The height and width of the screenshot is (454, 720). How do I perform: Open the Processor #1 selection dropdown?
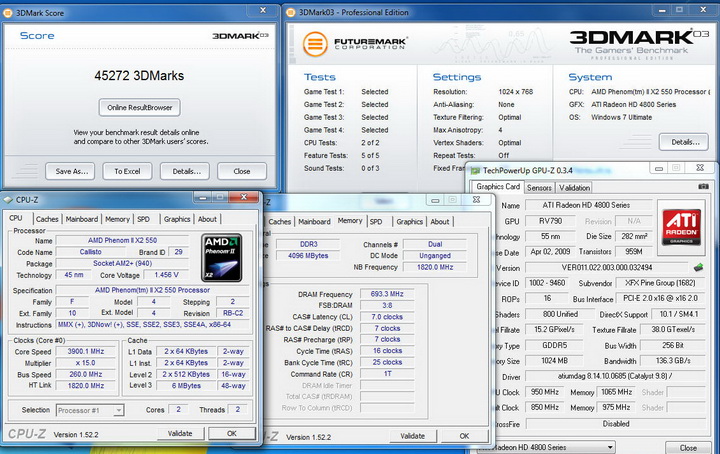click(x=90, y=410)
